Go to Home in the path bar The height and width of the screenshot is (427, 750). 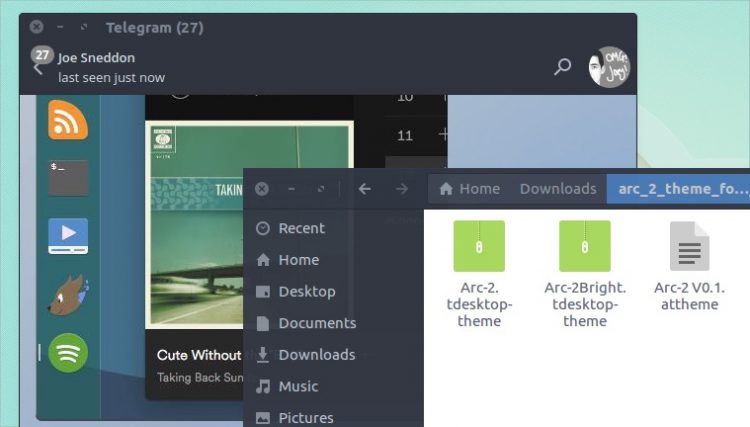click(x=470, y=189)
